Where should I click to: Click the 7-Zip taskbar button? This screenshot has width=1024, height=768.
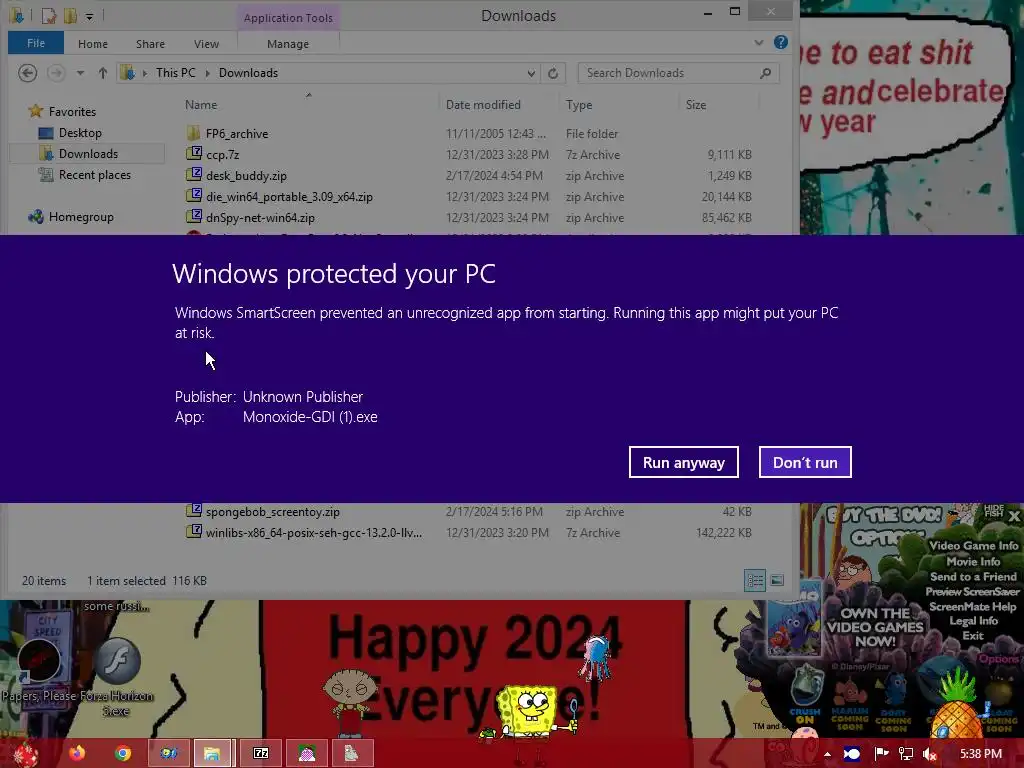click(x=261, y=754)
